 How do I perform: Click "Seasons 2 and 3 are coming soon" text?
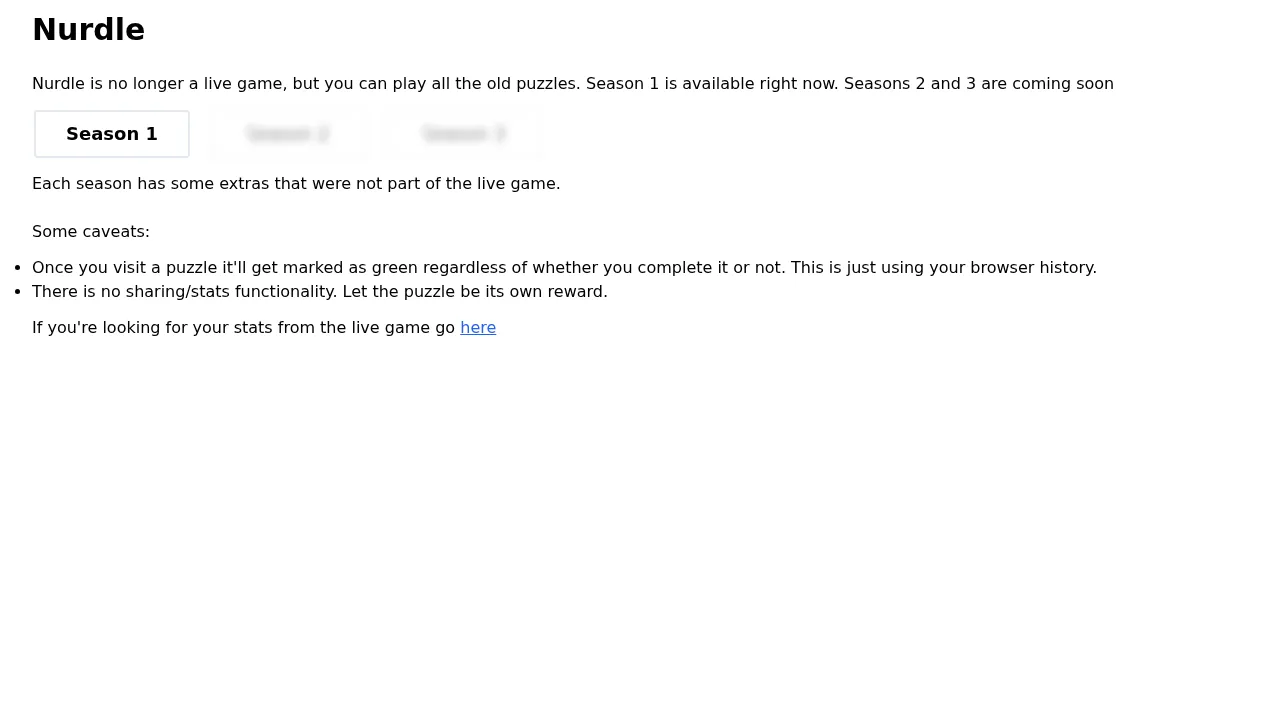coord(978,84)
